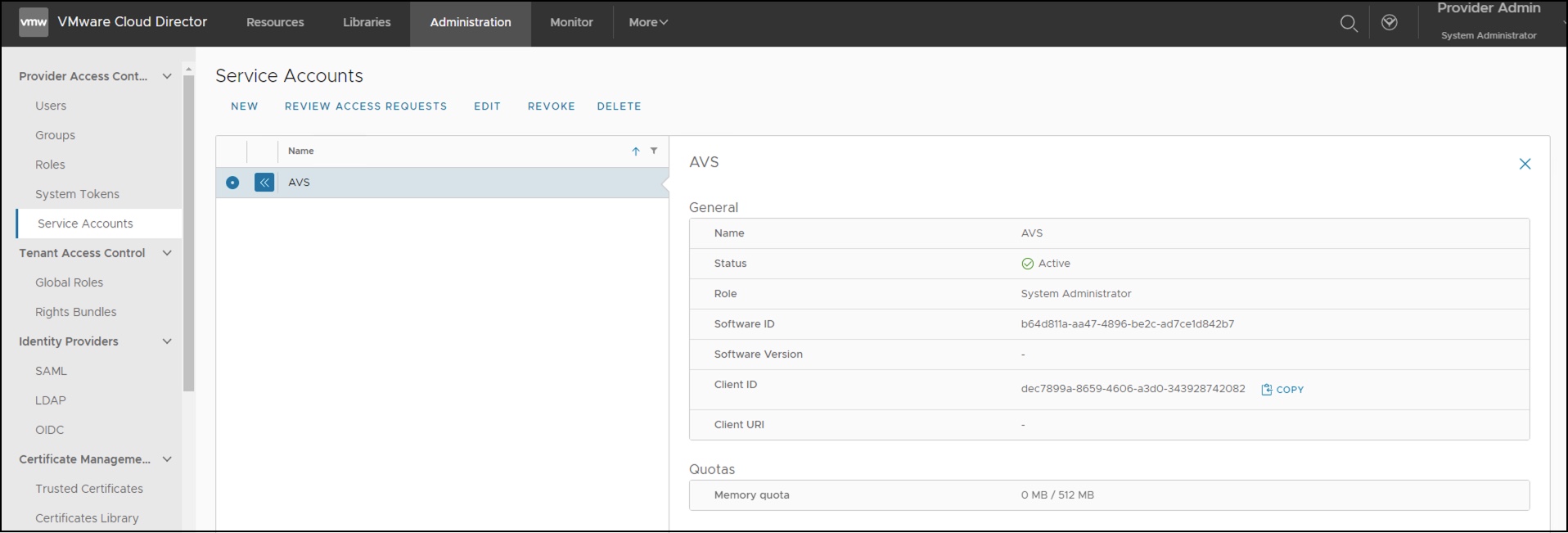Image resolution: width=1568 pixels, height=533 pixels.
Task: Copy the Client ID
Action: (1282, 390)
